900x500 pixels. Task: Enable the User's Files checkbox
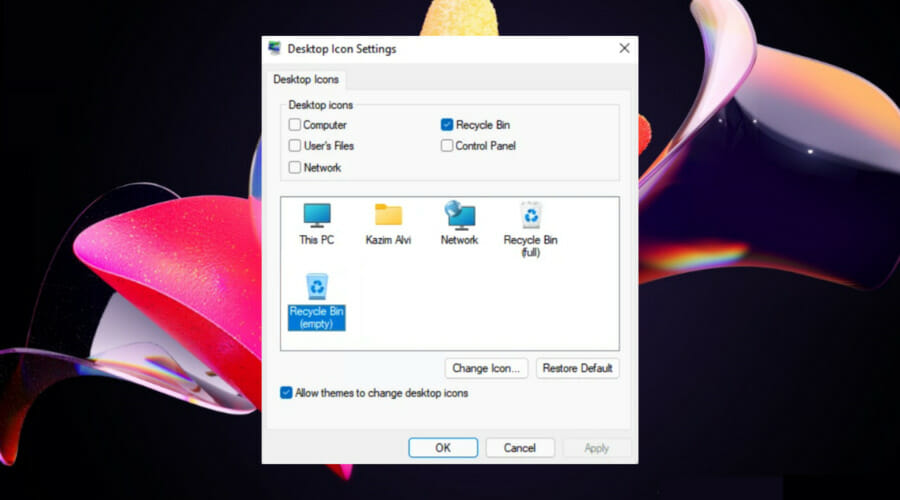coord(294,146)
